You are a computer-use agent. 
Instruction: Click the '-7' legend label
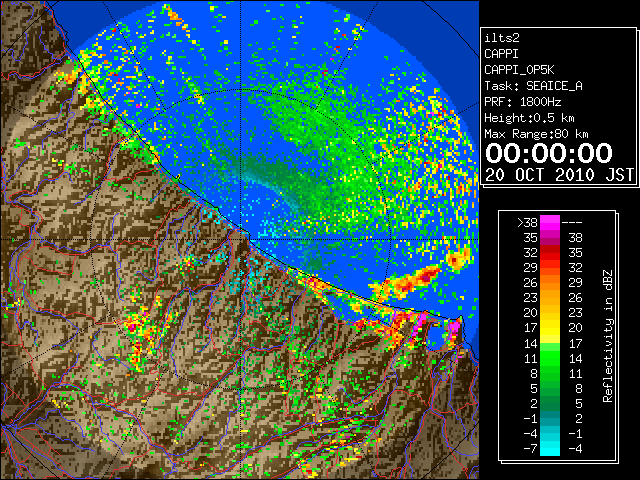point(530,449)
